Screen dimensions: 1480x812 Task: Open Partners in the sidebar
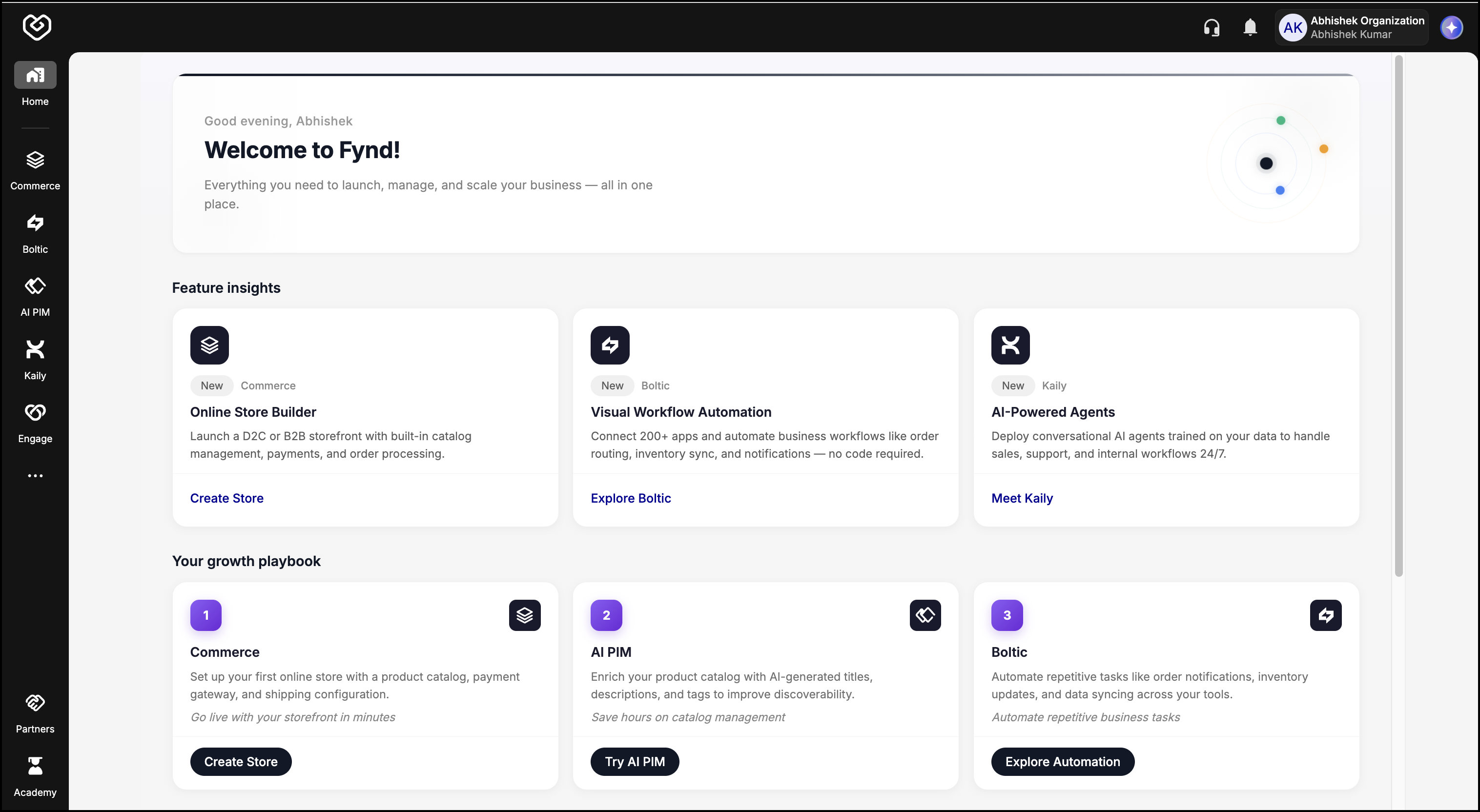35,714
